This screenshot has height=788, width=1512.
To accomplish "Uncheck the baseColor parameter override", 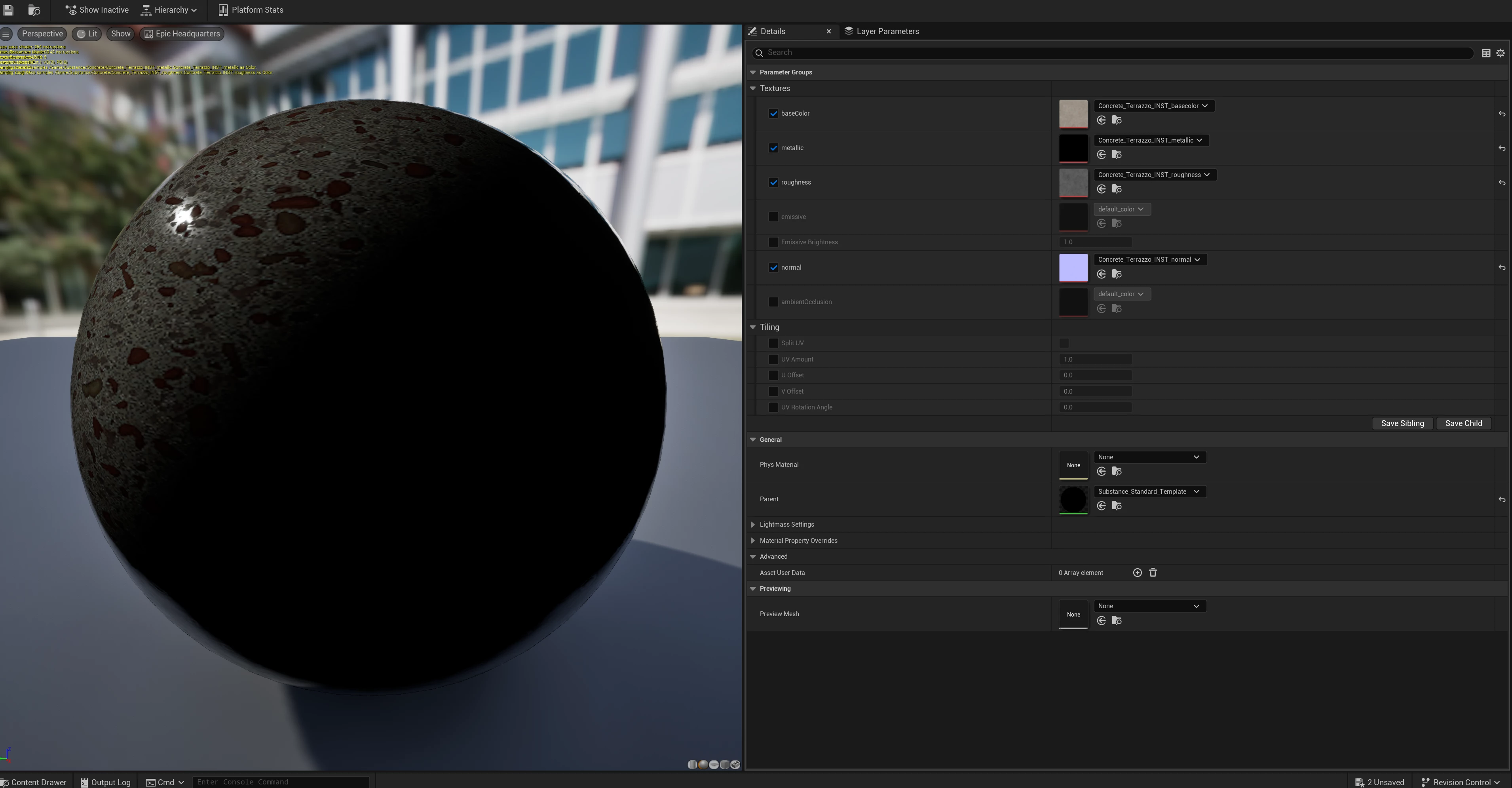I will point(773,113).
